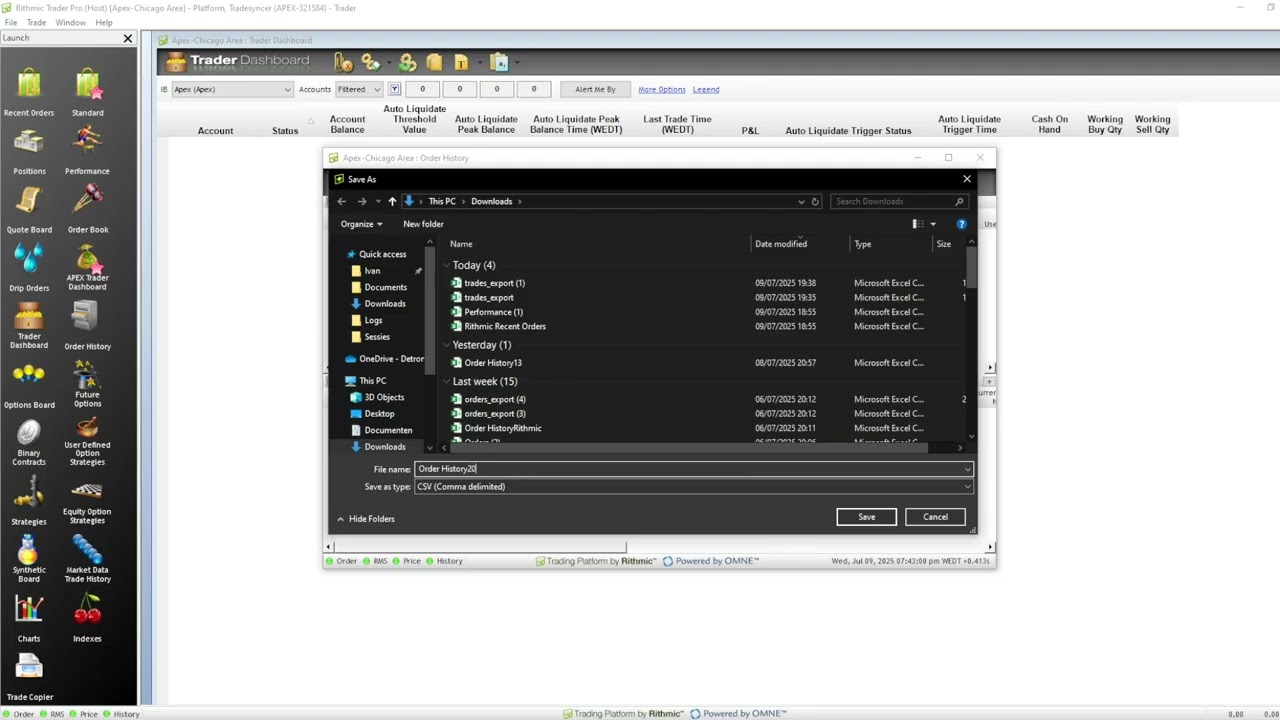This screenshot has height=720, width=1280.
Task: Click the Up one level arrow
Action: click(392, 201)
